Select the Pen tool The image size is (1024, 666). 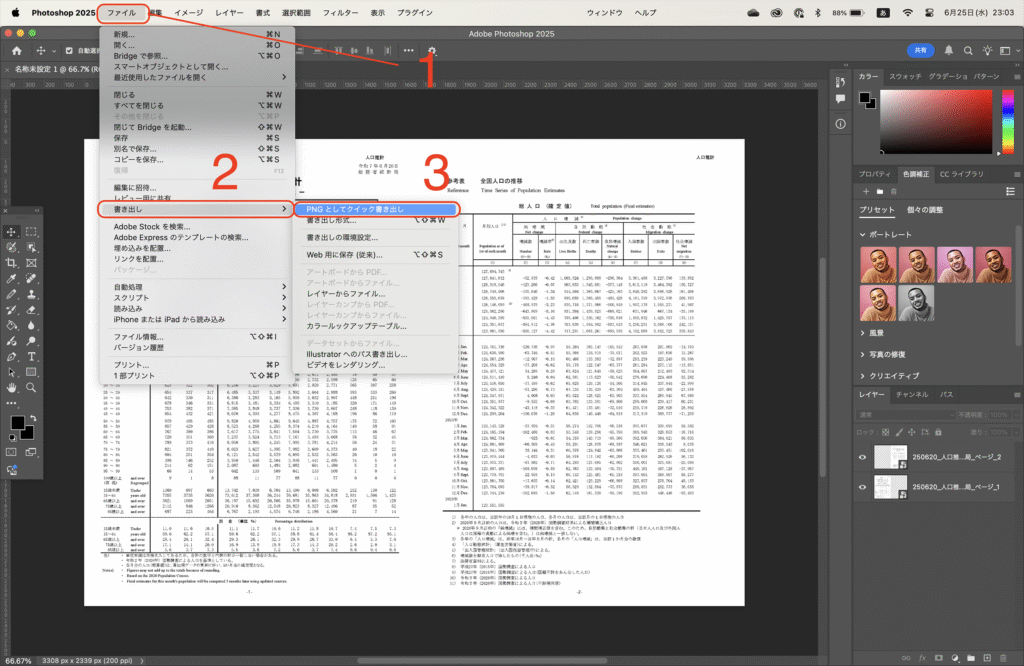pos(12,357)
